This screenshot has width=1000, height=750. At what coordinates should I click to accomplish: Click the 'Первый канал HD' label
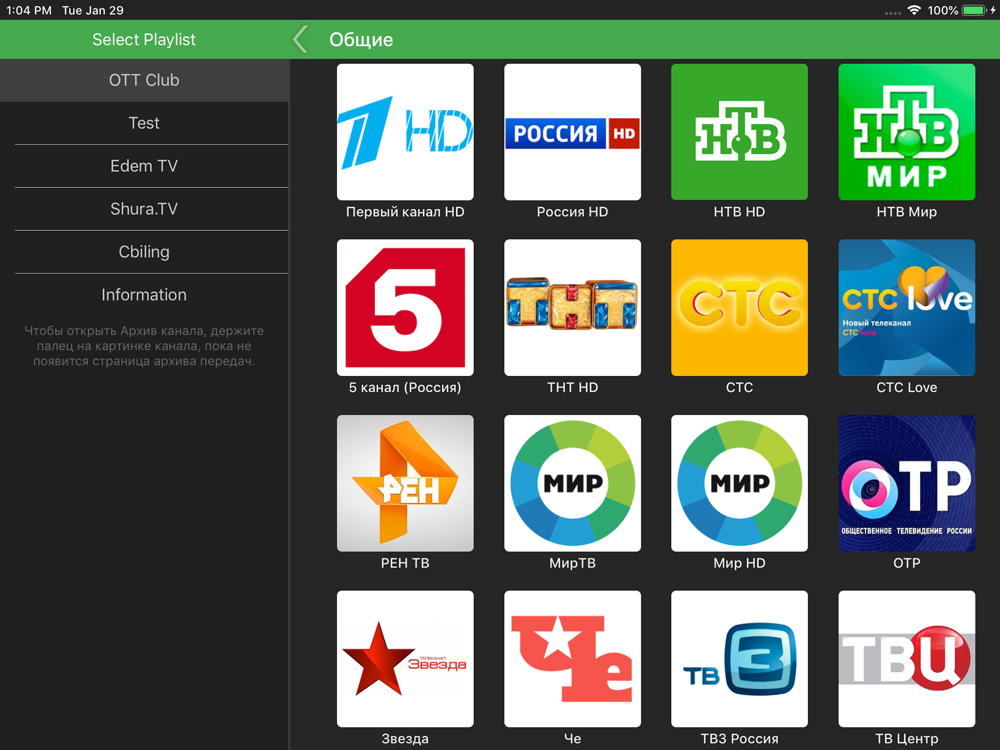pyautogui.click(x=405, y=212)
